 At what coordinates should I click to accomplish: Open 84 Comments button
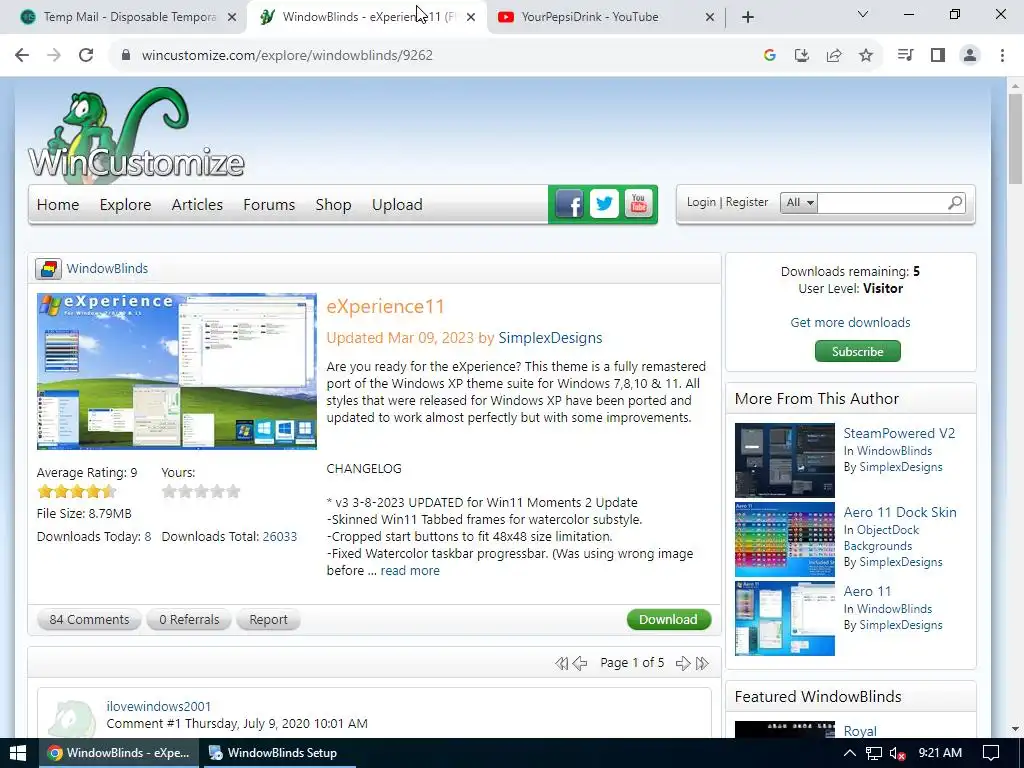pyautogui.click(x=89, y=620)
